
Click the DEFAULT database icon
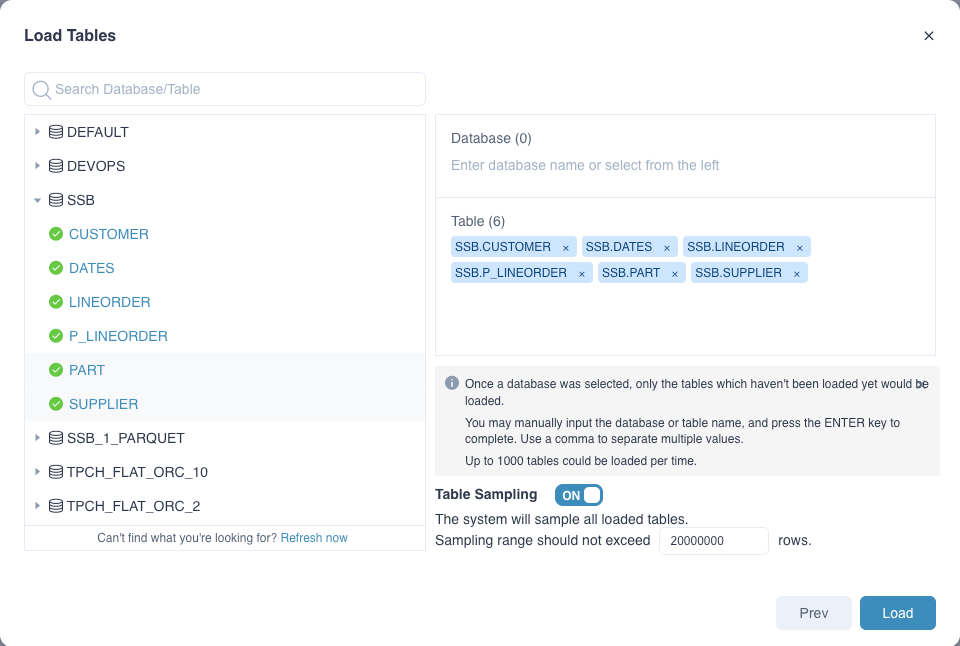coord(56,132)
